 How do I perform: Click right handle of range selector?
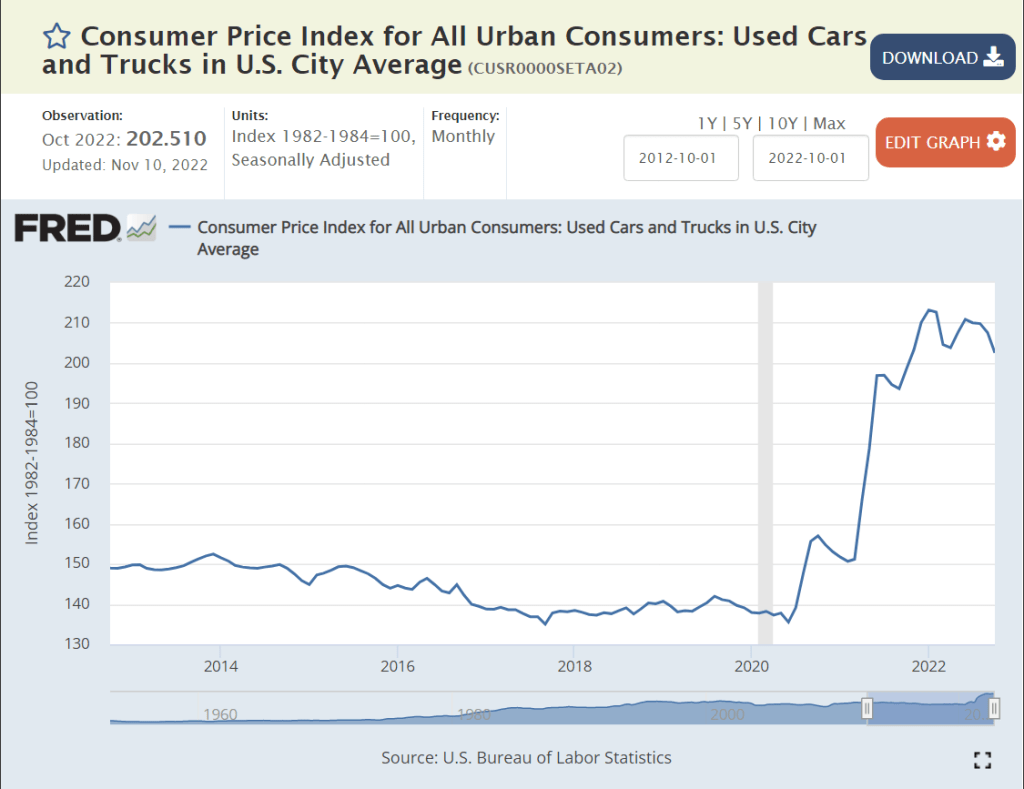pos(994,708)
